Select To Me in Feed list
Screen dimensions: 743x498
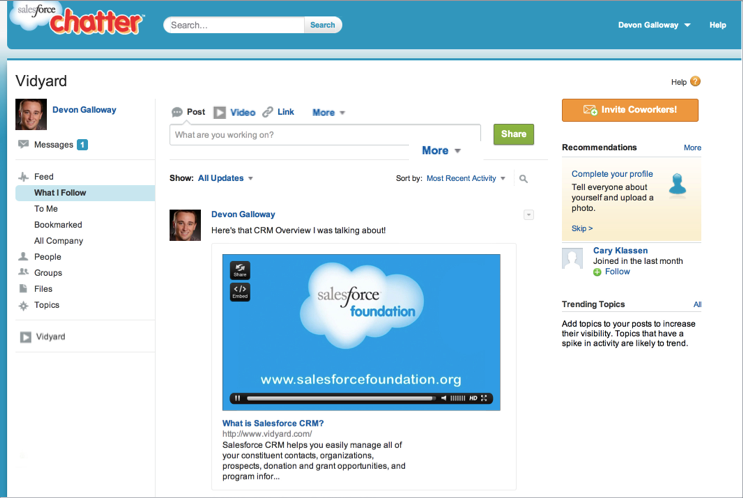46,208
